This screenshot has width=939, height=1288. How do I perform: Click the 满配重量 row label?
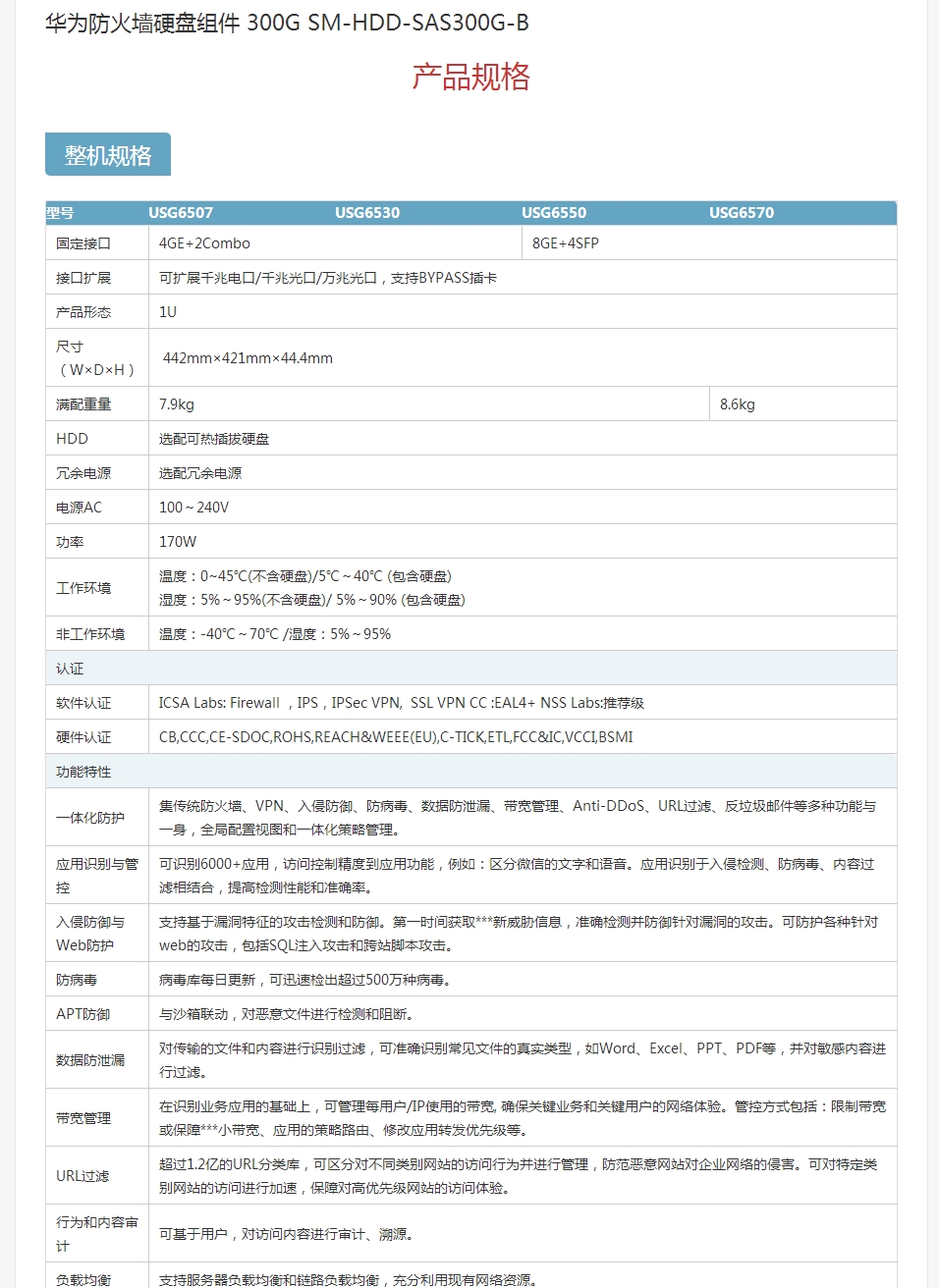point(83,404)
